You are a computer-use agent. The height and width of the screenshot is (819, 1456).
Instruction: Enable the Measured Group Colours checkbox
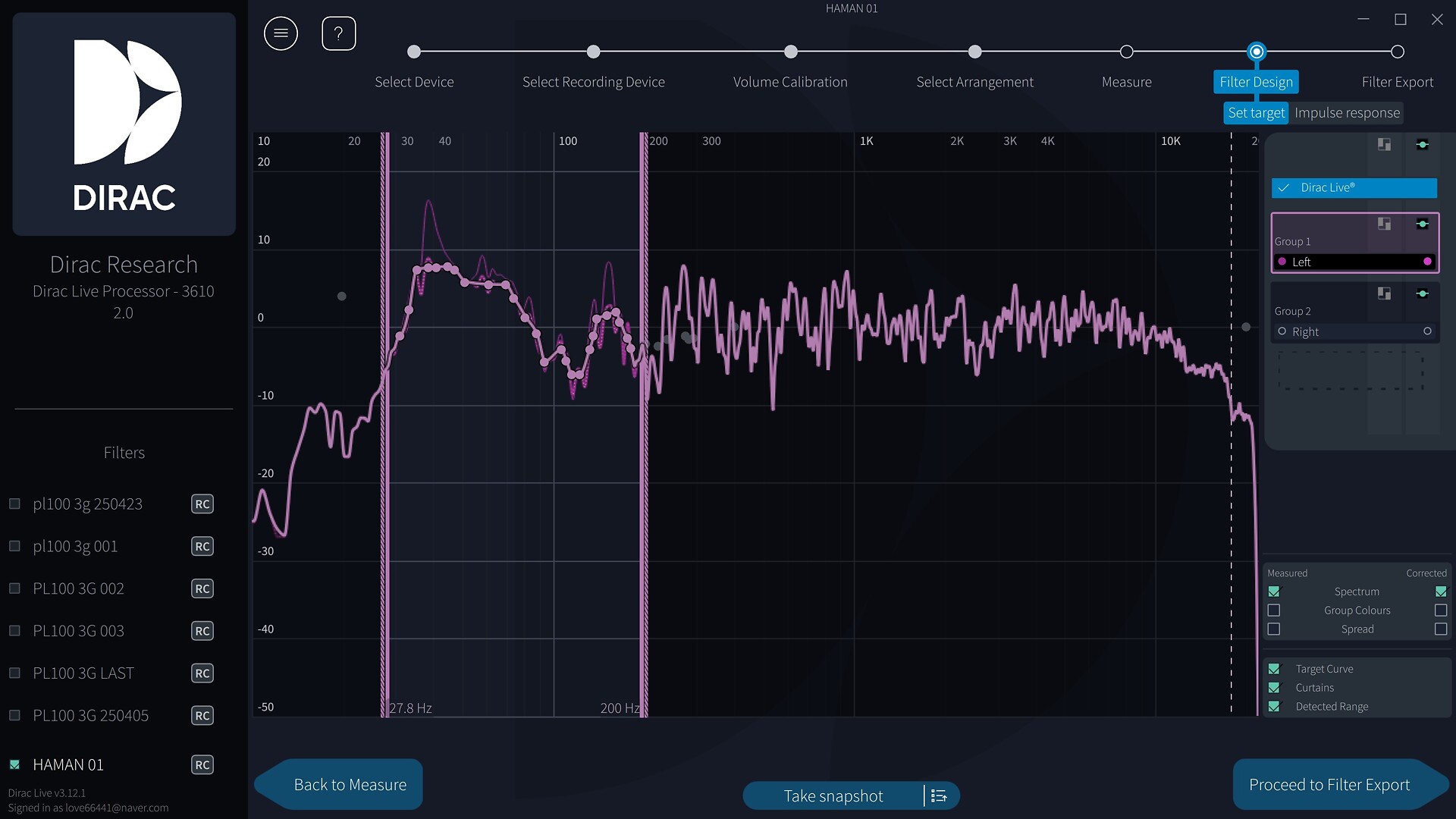pyautogui.click(x=1274, y=610)
